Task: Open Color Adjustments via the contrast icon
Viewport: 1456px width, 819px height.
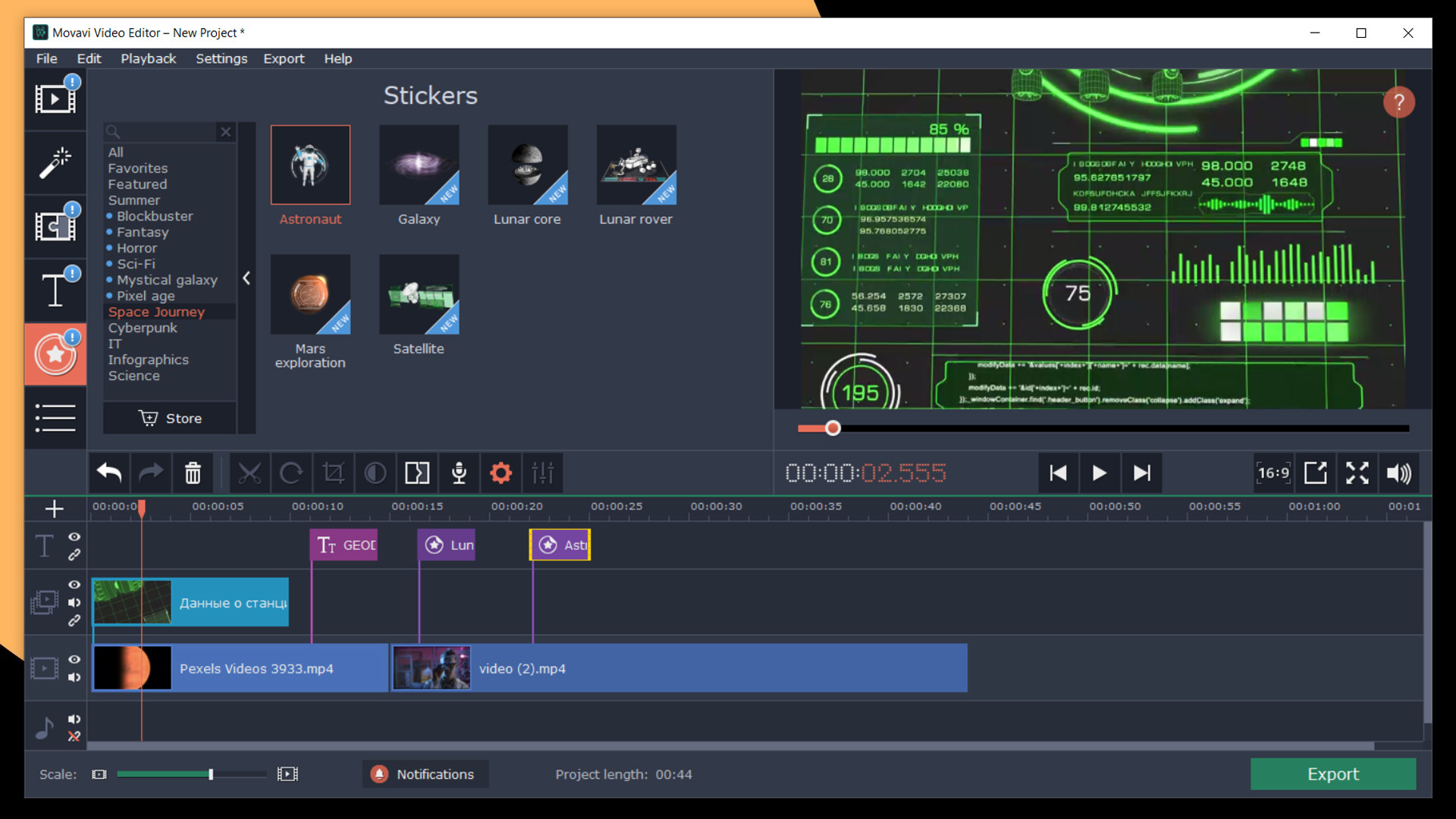Action: point(375,472)
